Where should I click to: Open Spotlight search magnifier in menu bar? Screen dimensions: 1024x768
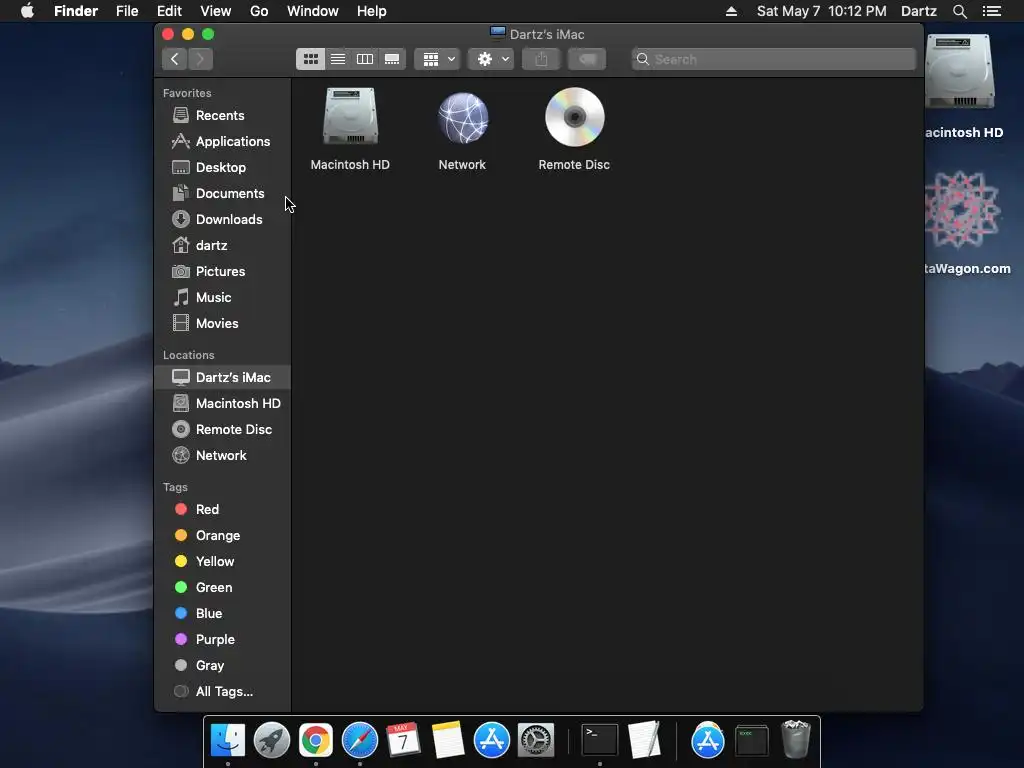pyautogui.click(x=960, y=11)
